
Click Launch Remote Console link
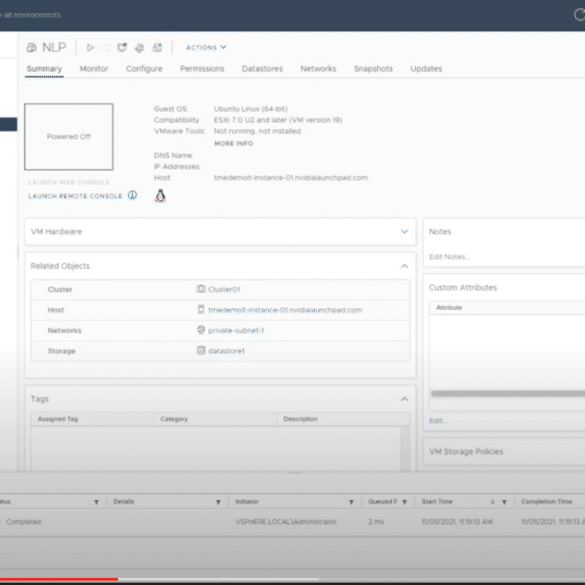pyautogui.click(x=75, y=196)
